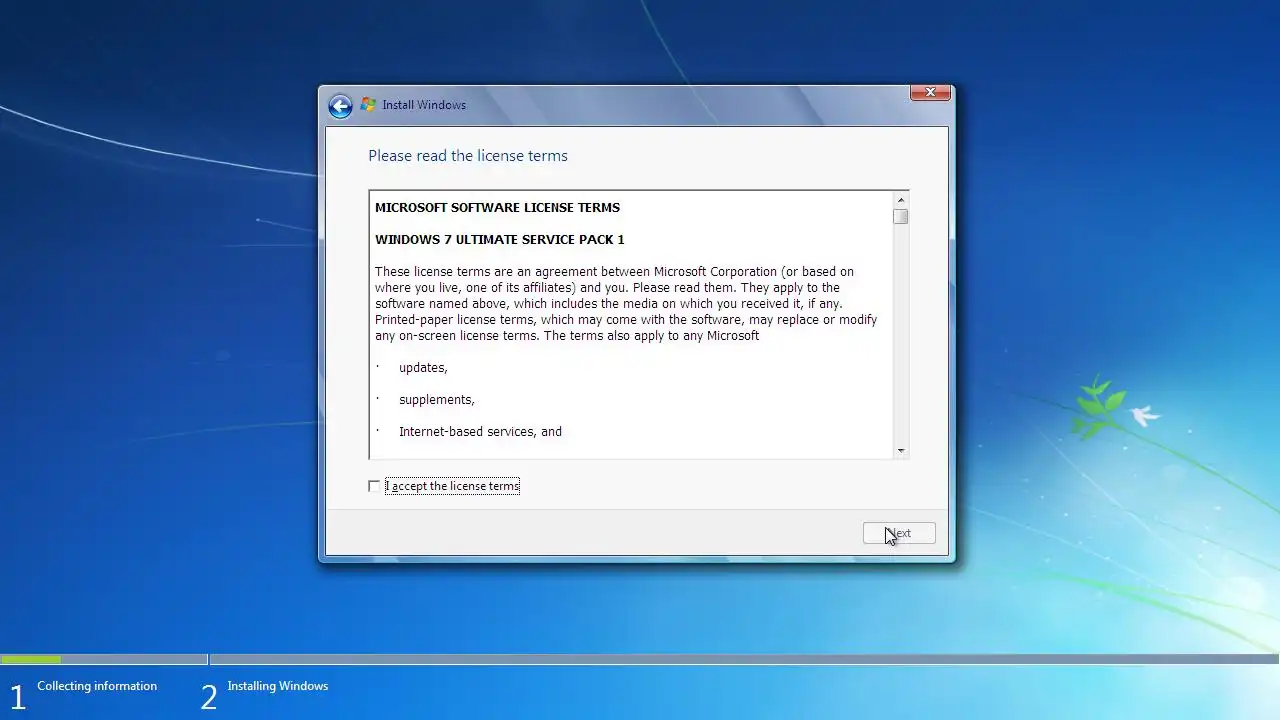Click 'WINDOWS 7 ULTIMATE SERVICE PACK 1' text
Screen dimensions: 1280x720
click(x=499, y=240)
